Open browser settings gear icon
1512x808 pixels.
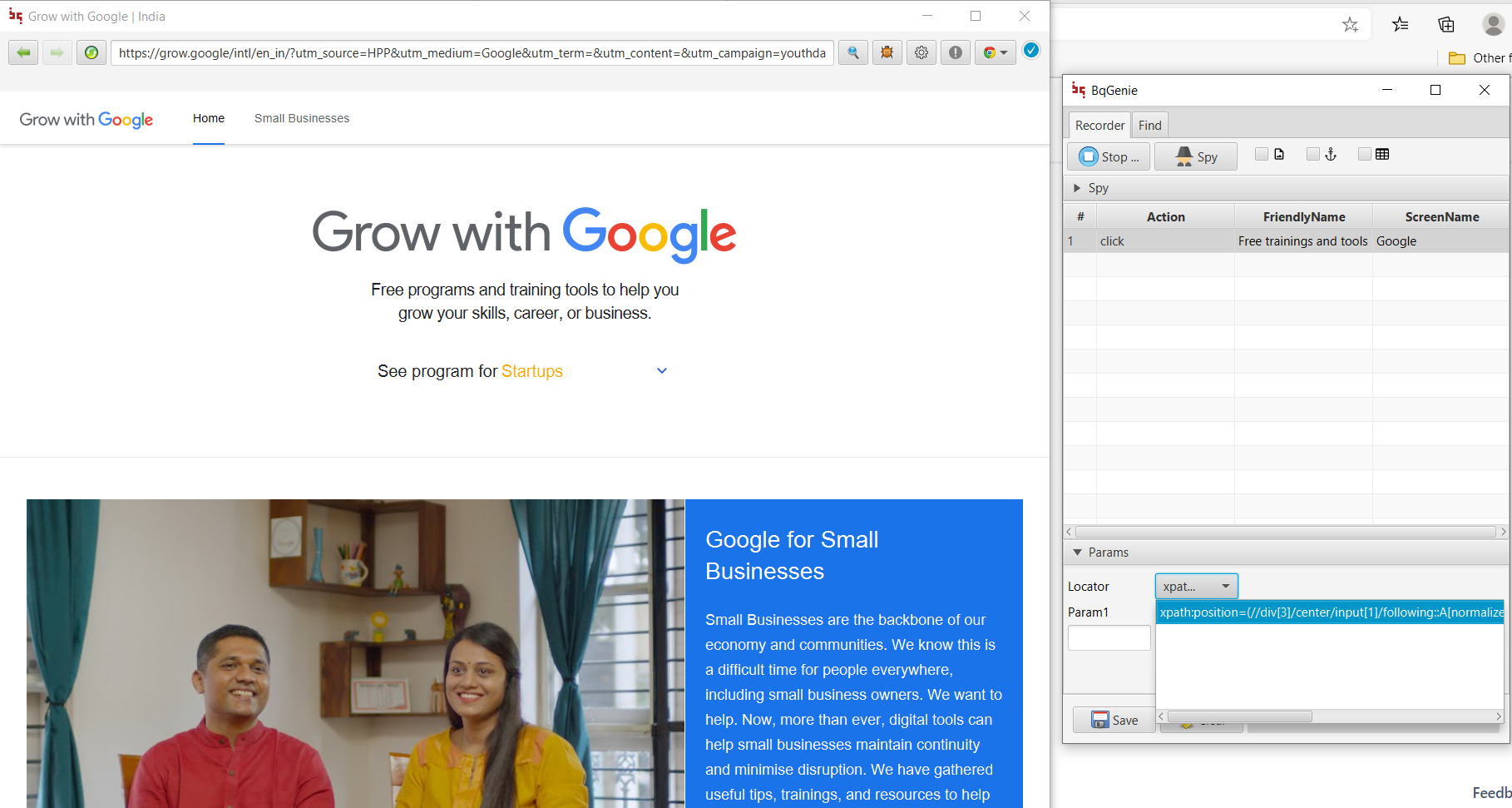click(922, 52)
